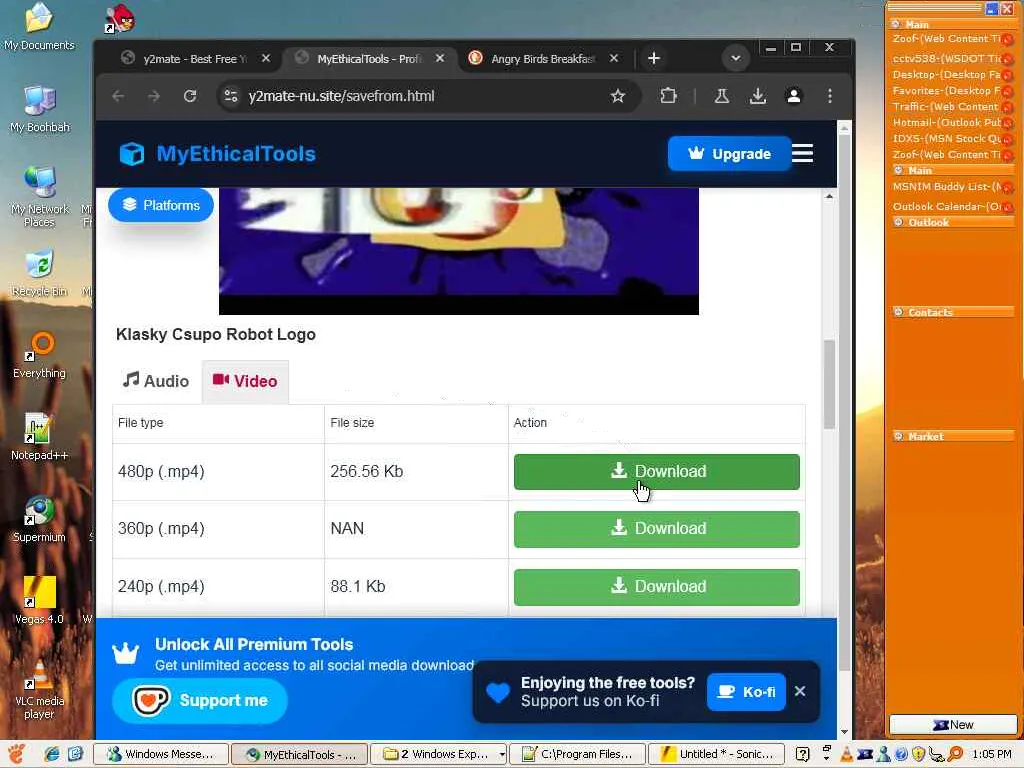Open the Angry Birds desktop shortcut

coord(120,18)
